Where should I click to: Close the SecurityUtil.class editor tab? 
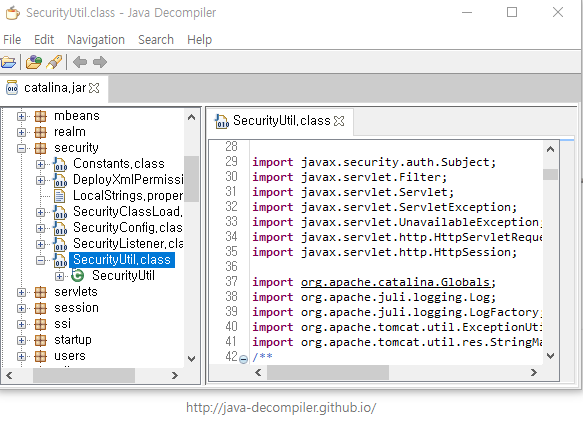pyautogui.click(x=339, y=121)
